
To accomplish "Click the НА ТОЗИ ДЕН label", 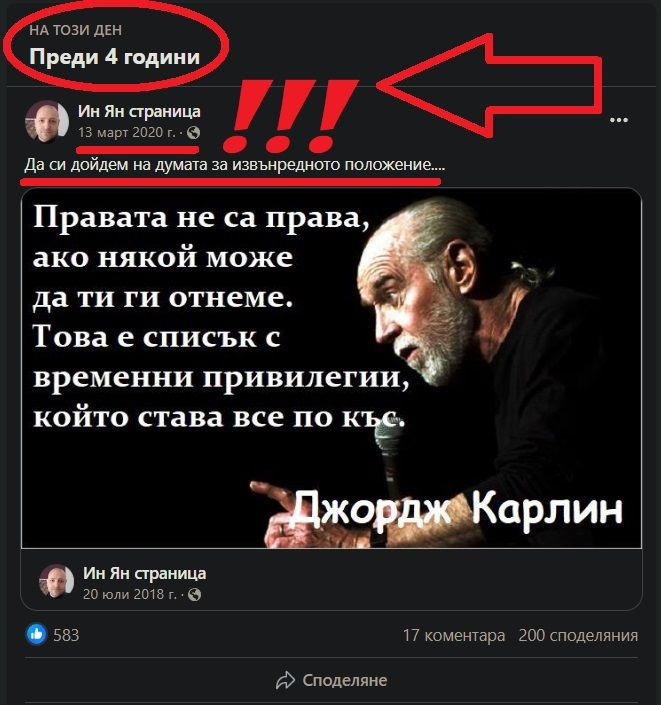I will point(76,30).
